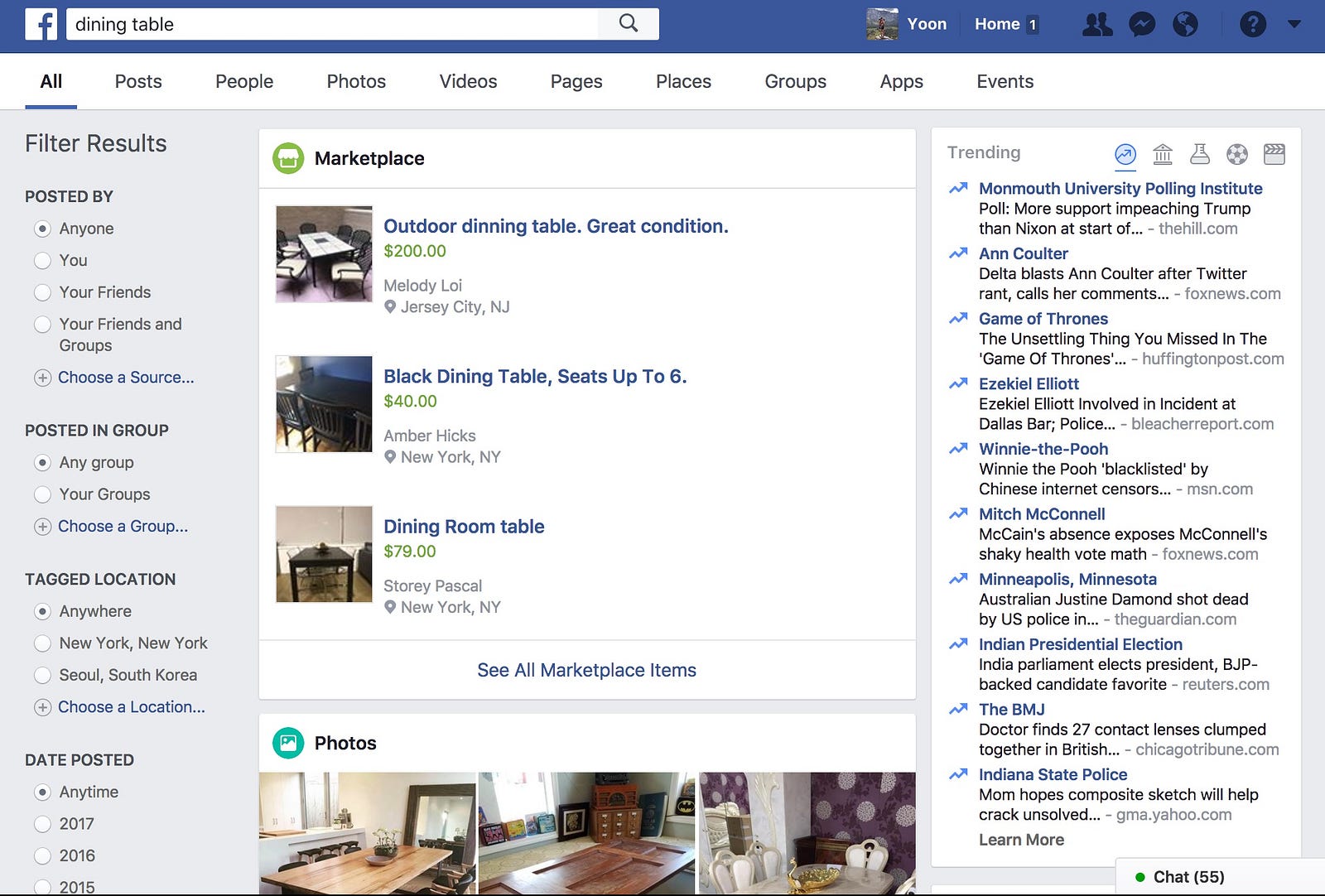
Task: Open the Quick Help question mark icon
Action: [1252, 25]
